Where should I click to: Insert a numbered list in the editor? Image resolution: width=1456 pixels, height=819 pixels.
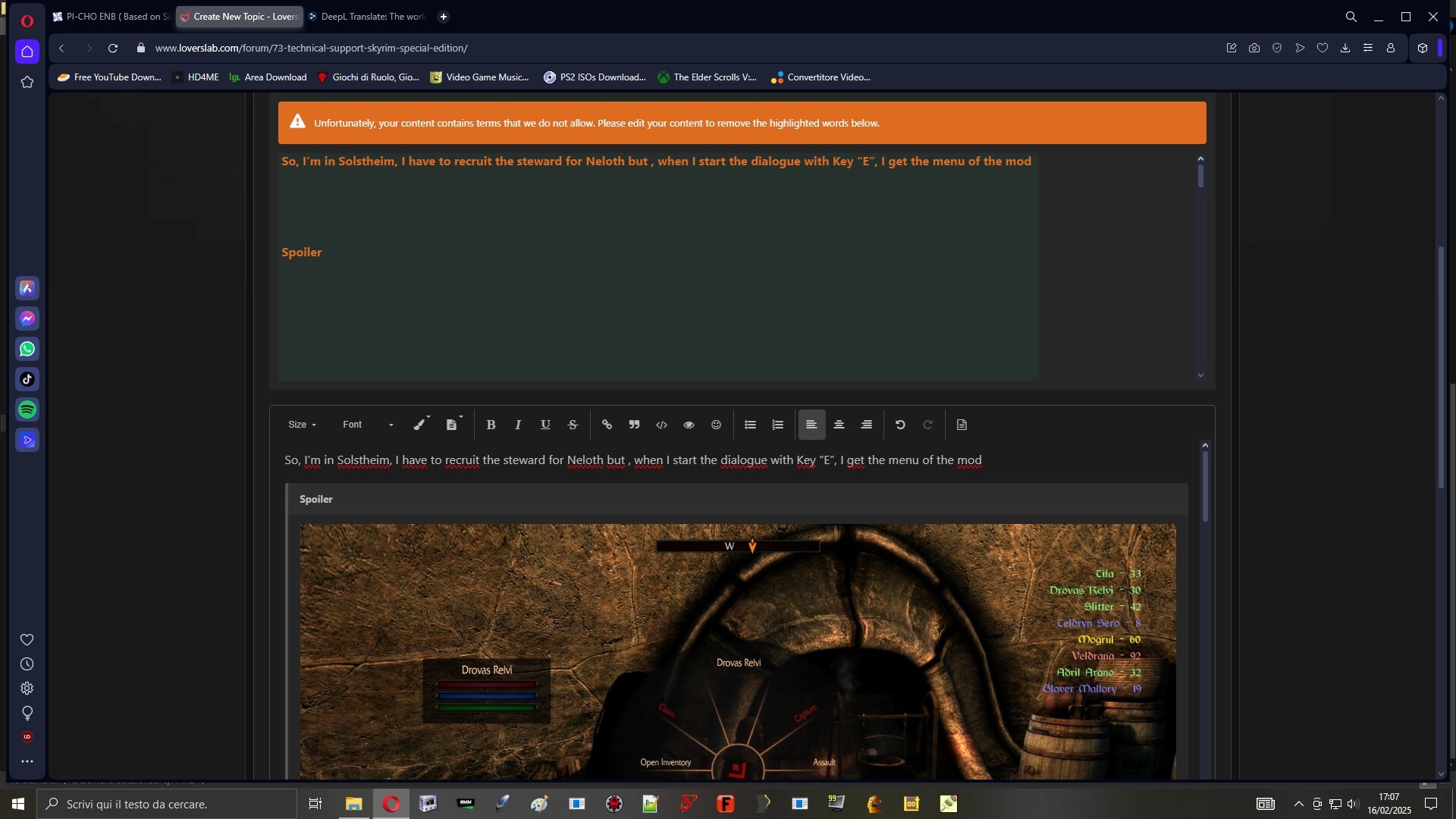[777, 425]
